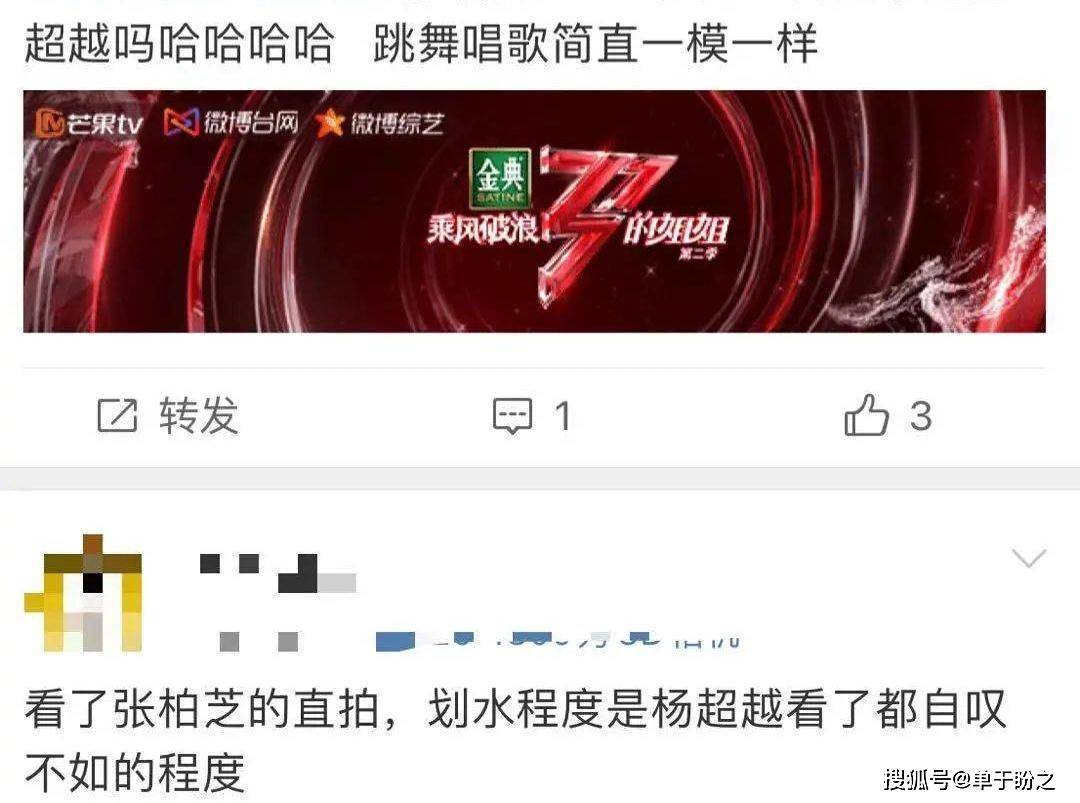Open the comment bubble icon
This screenshot has width=1080, height=803.
(512, 416)
